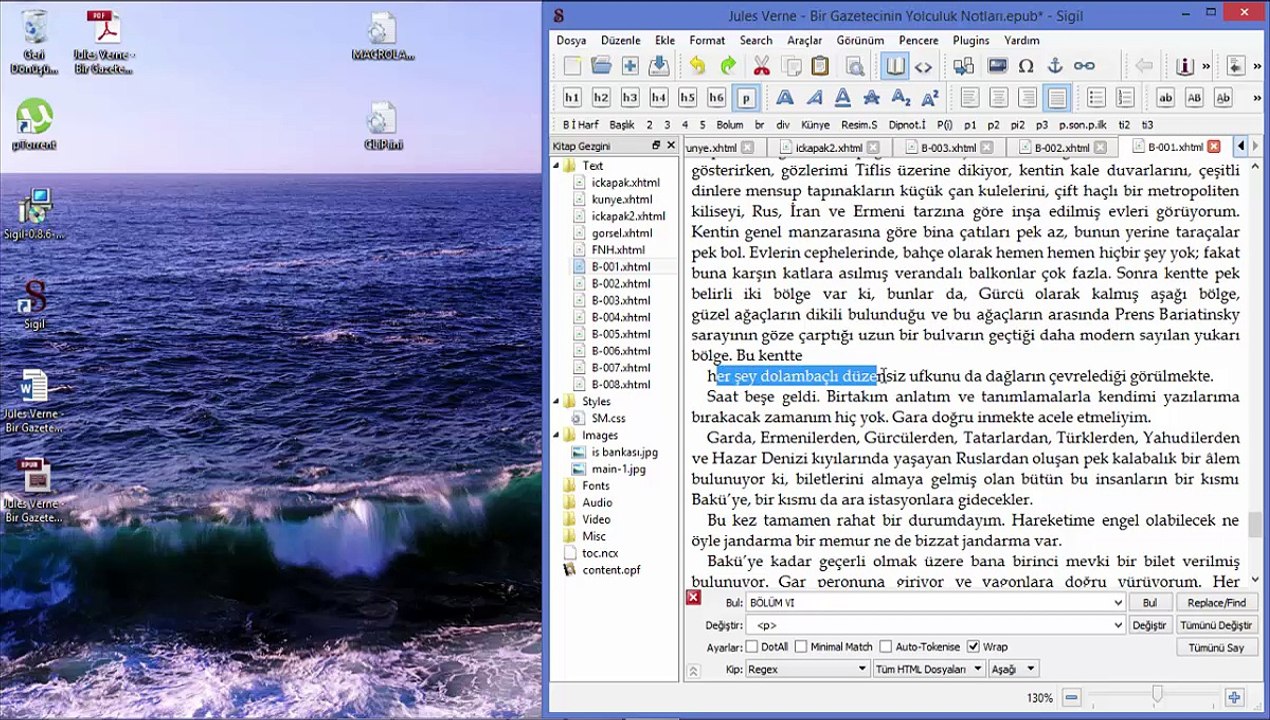
Task: Expand the Bul search history dropdown
Action: coord(1118,603)
